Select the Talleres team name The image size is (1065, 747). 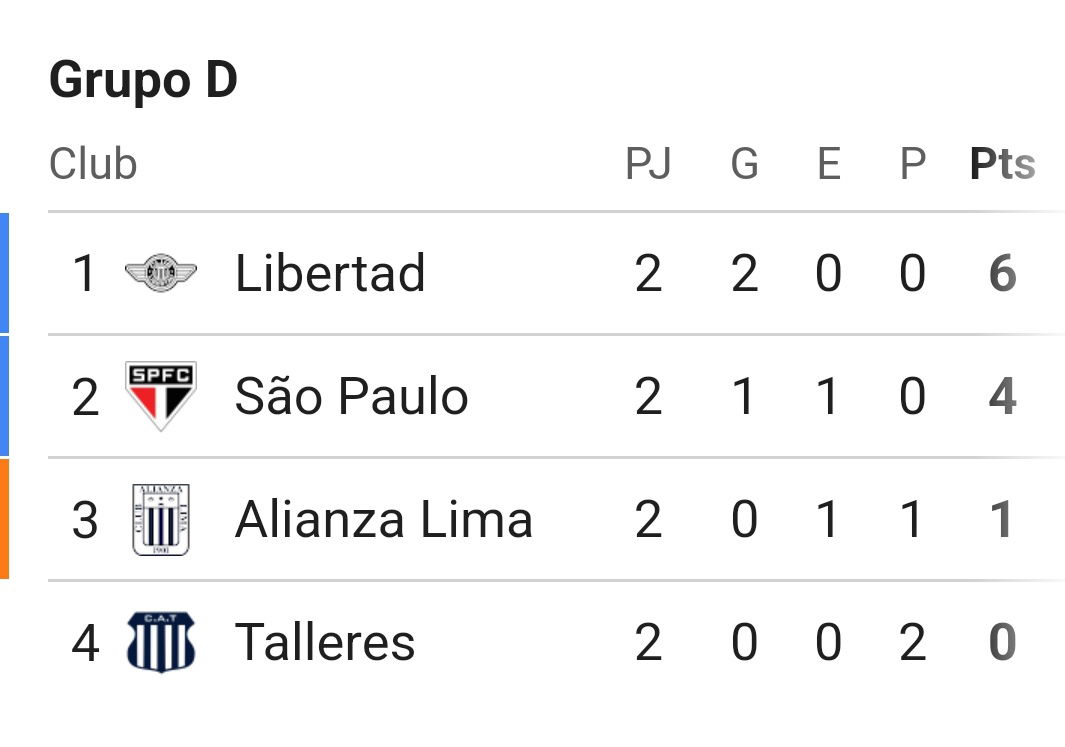(x=325, y=642)
